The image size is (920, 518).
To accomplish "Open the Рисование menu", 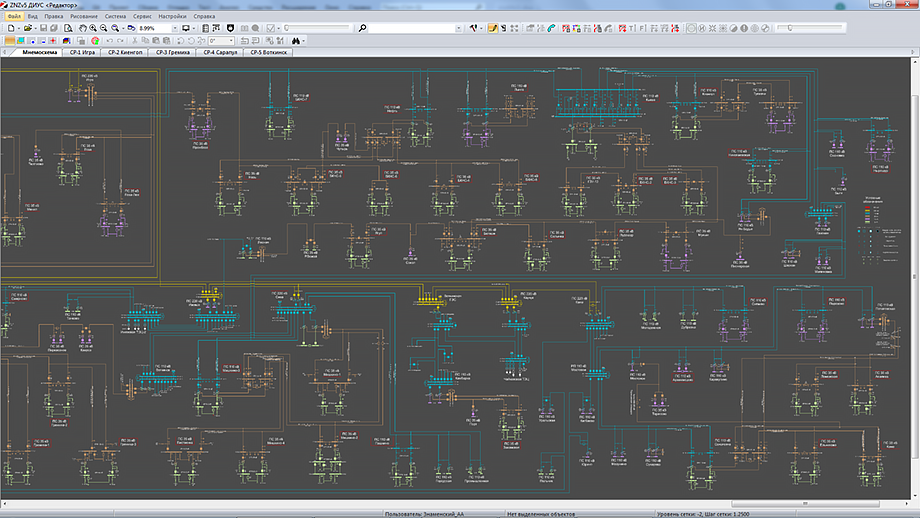I will pos(84,17).
